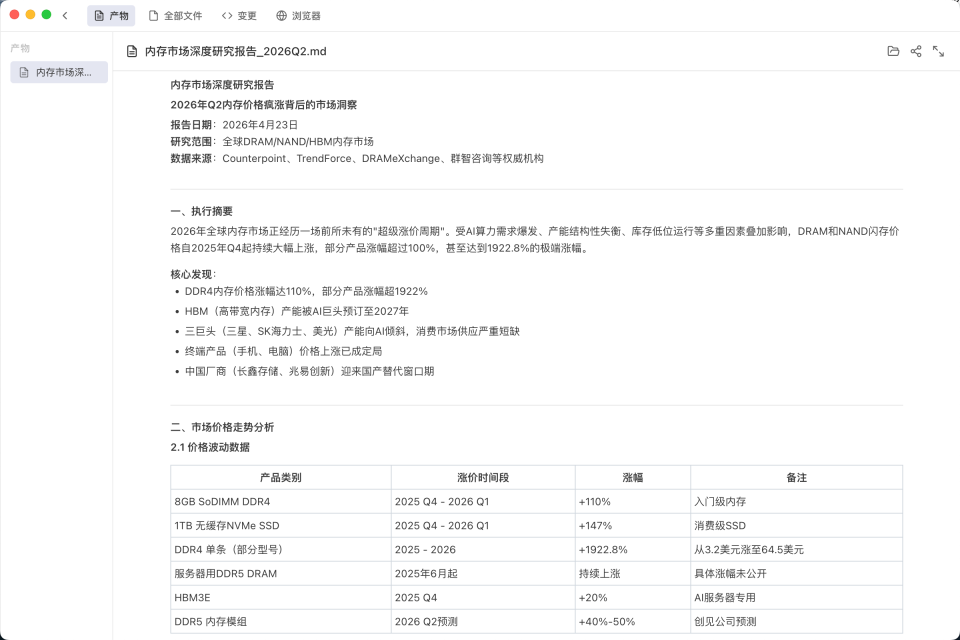Click the file icon next to the sidebar entry

coord(22,71)
